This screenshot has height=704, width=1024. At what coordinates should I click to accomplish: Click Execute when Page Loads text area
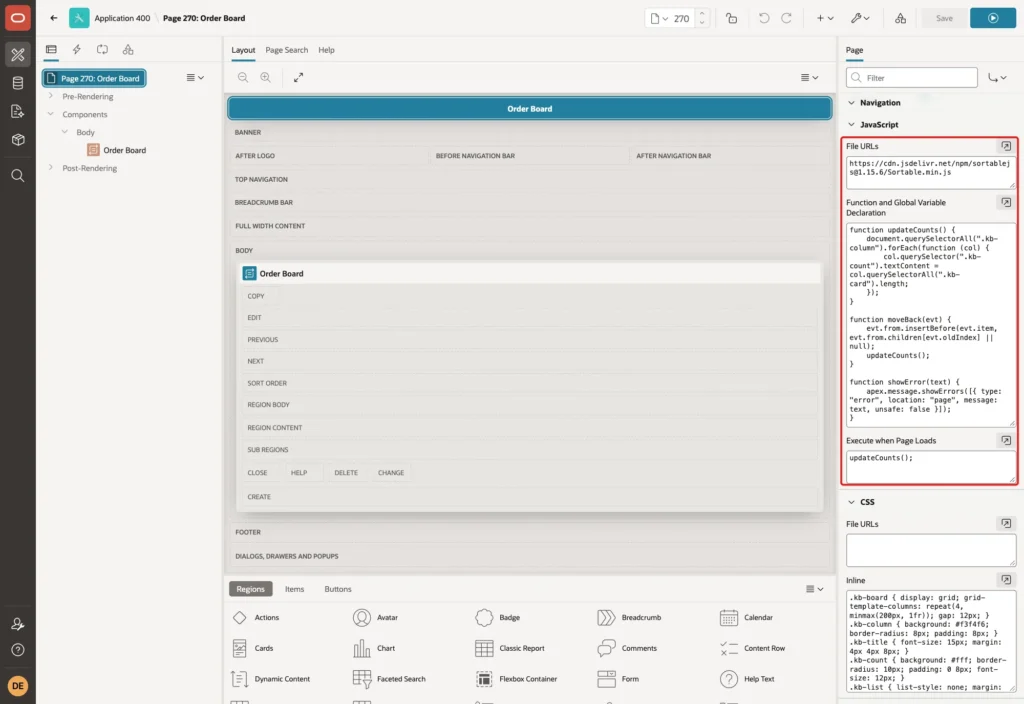931,466
